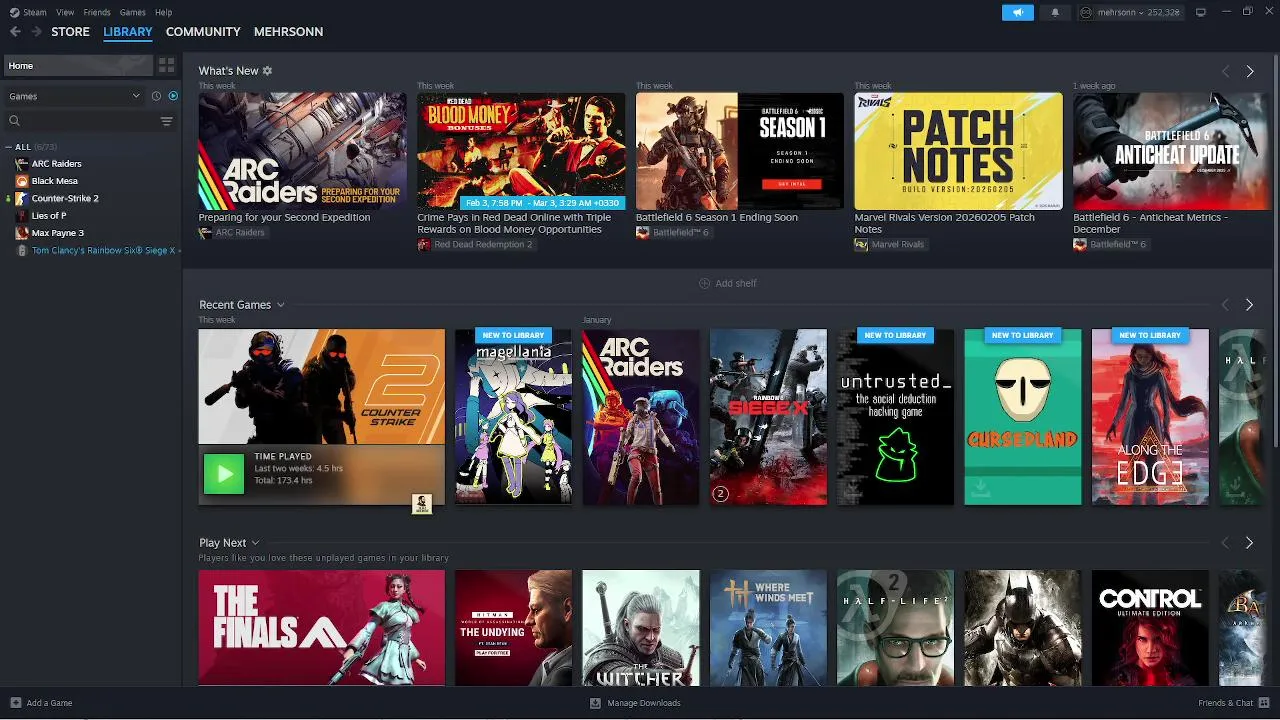Go to the STORE tab
Viewport: 1280px width, 720px height.
(x=70, y=32)
